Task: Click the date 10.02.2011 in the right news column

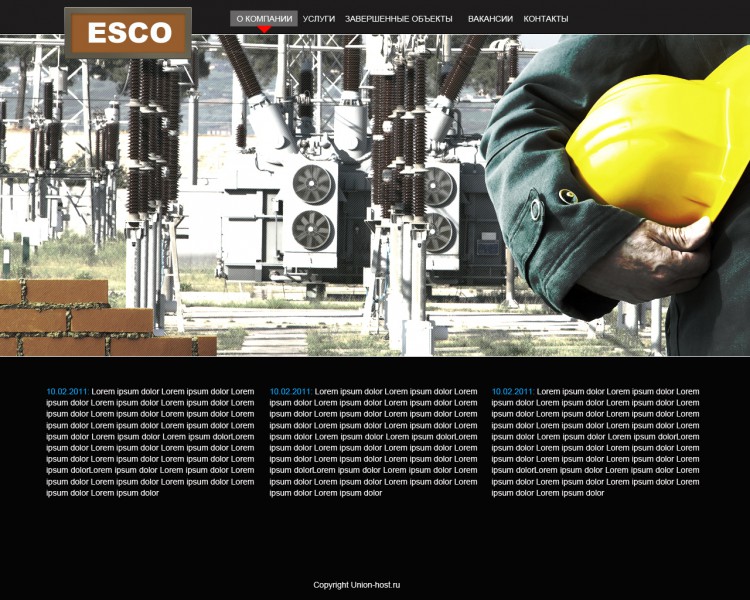Action: click(513, 391)
